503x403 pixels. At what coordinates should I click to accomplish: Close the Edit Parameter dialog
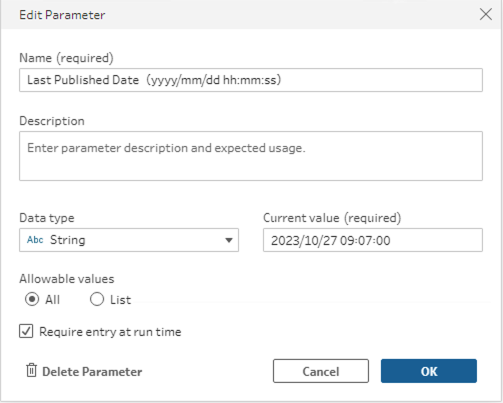click(486, 14)
